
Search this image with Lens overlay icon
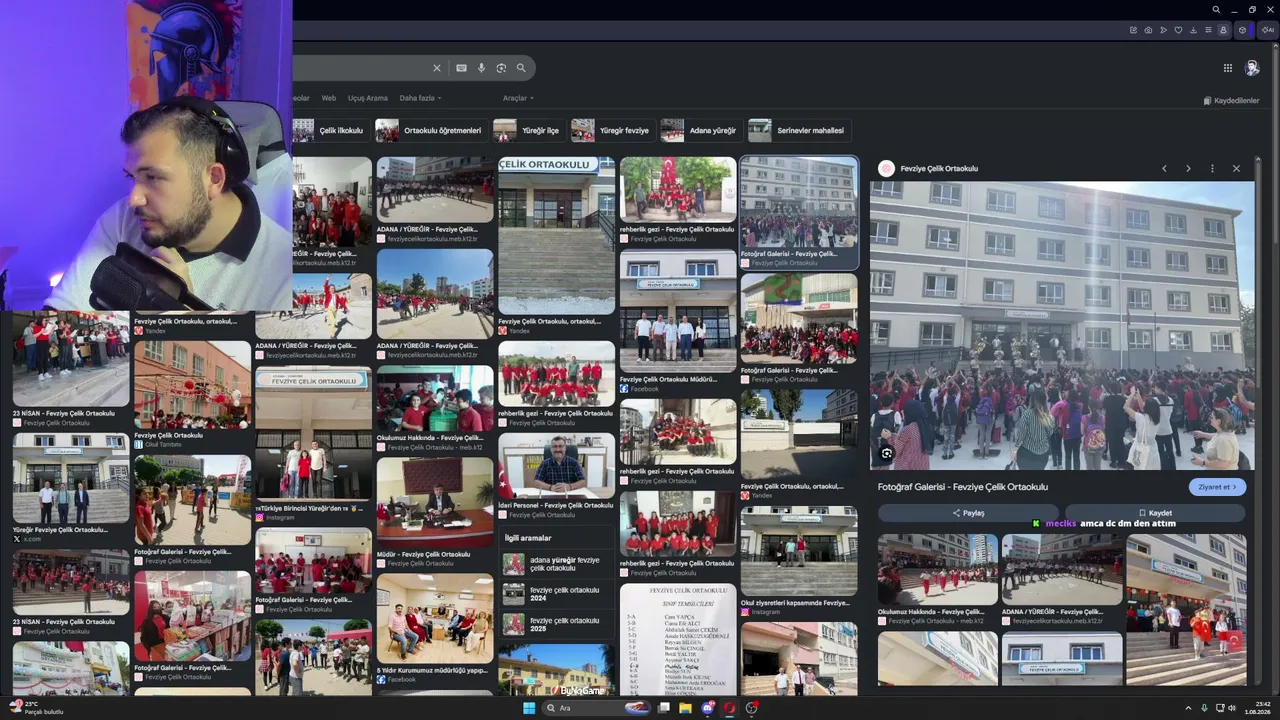tap(886, 454)
